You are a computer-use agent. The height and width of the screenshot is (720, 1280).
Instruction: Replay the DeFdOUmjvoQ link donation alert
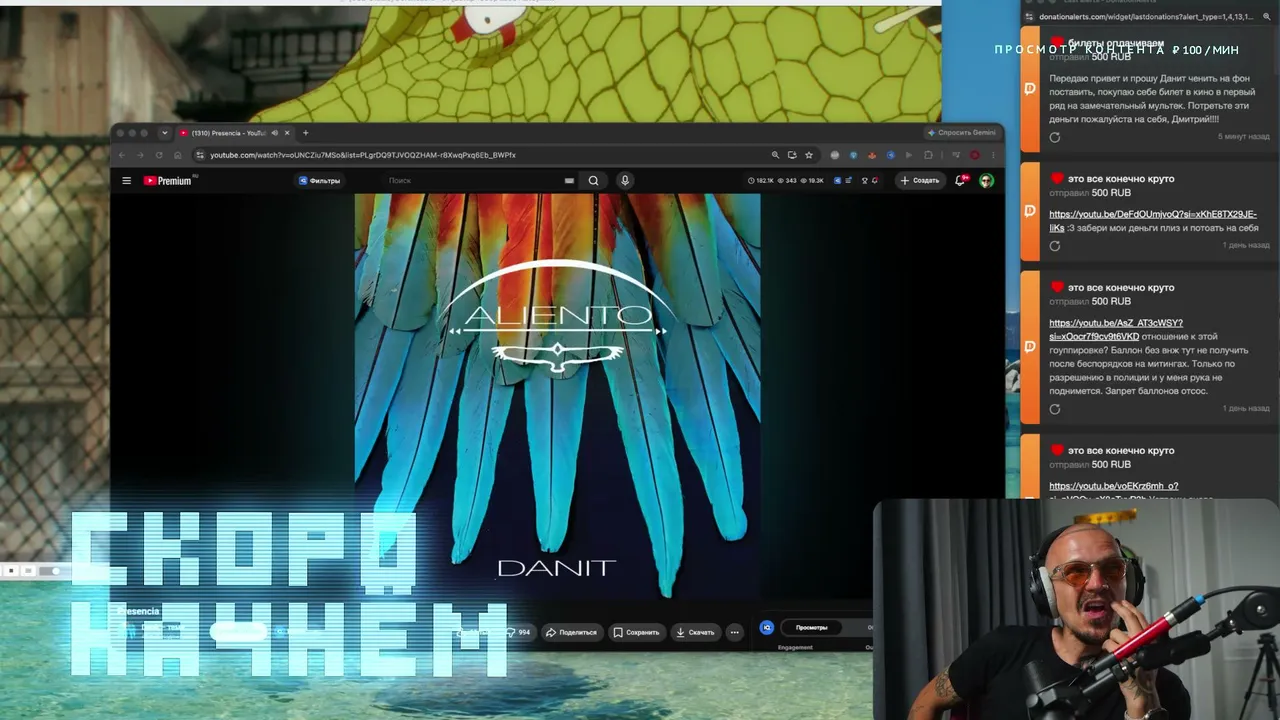1055,246
